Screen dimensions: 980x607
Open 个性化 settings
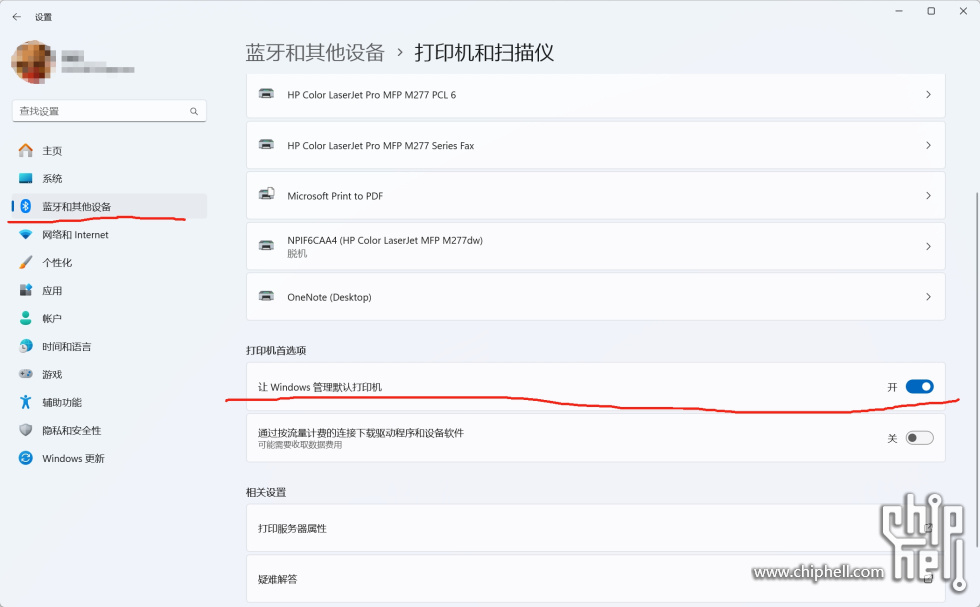(x=109, y=263)
